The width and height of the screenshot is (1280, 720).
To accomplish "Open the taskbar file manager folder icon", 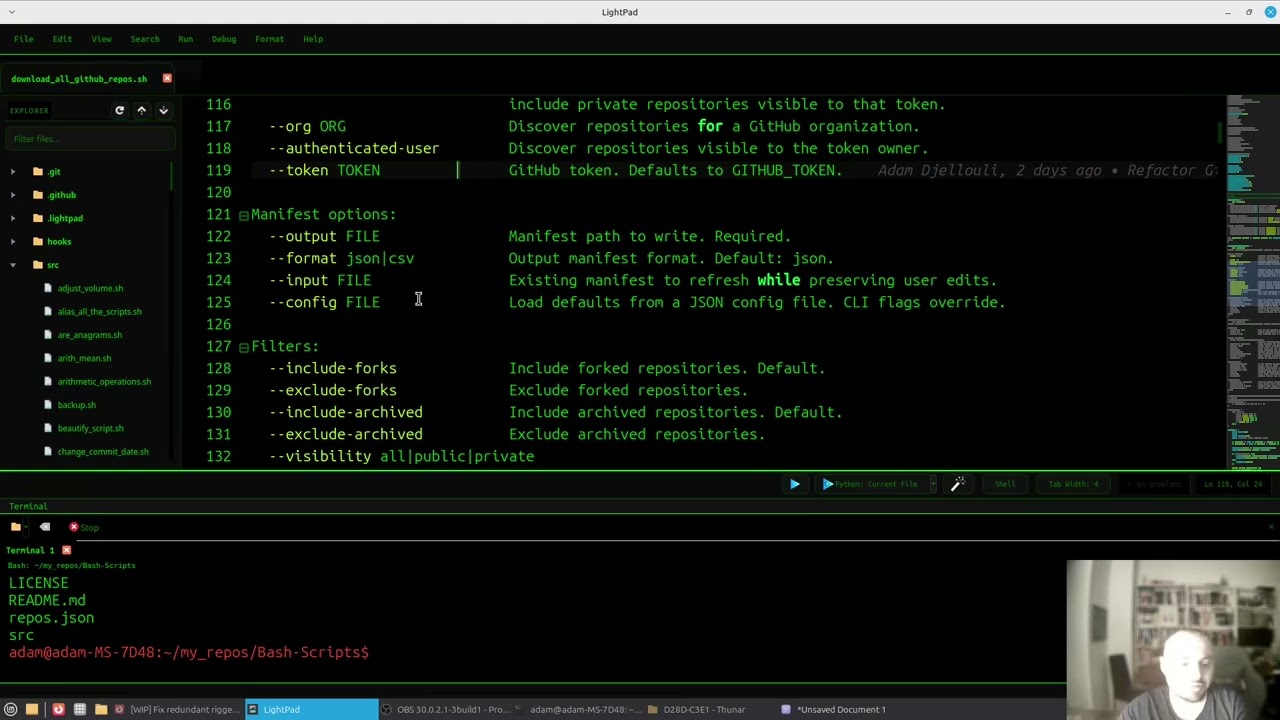I will 101,709.
